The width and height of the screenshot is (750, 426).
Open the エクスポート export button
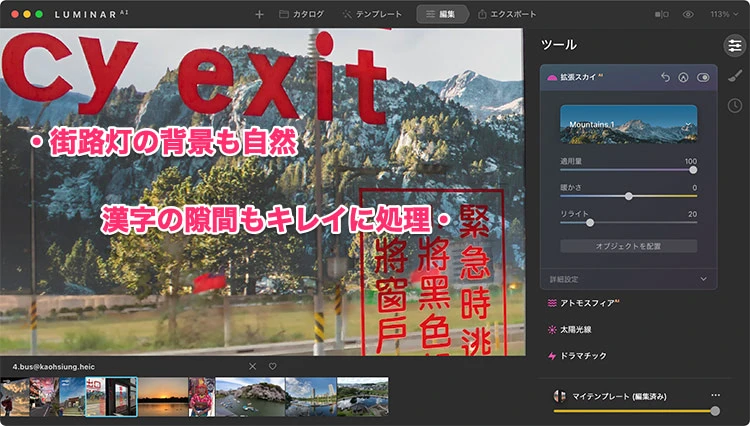[x=507, y=15]
